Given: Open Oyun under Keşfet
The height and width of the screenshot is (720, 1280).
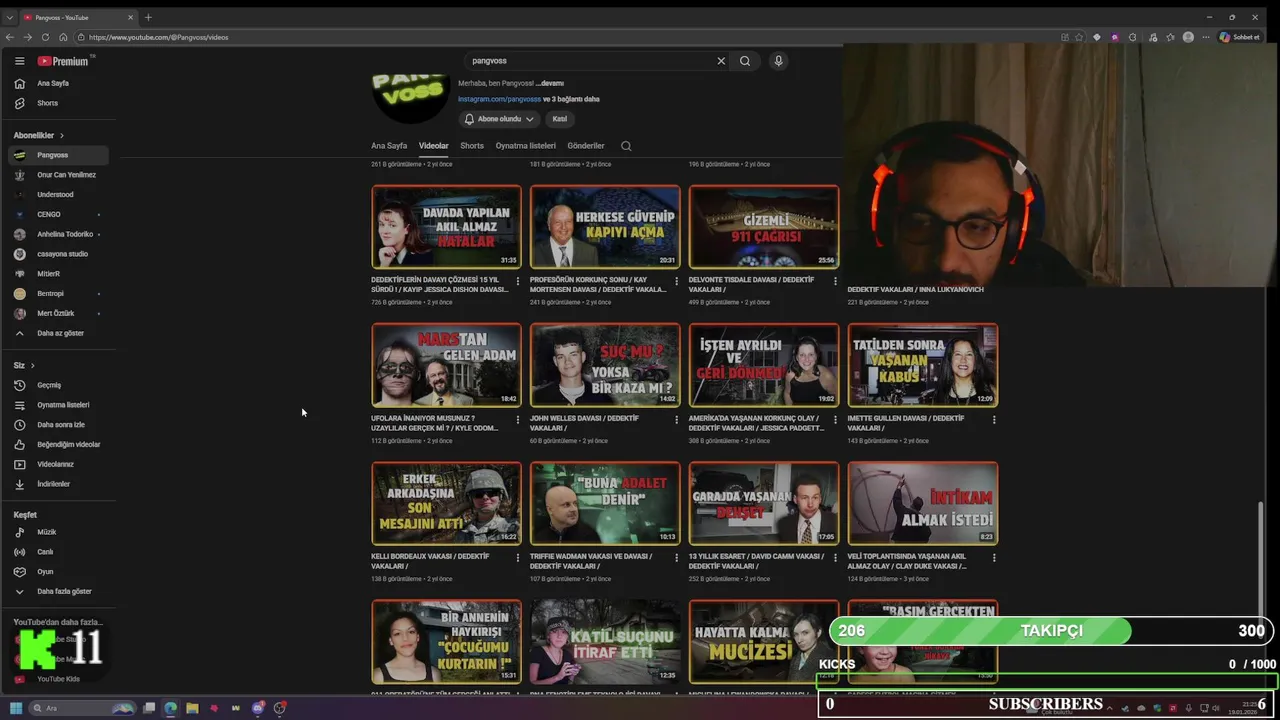Looking at the screenshot, I should pos(60,572).
